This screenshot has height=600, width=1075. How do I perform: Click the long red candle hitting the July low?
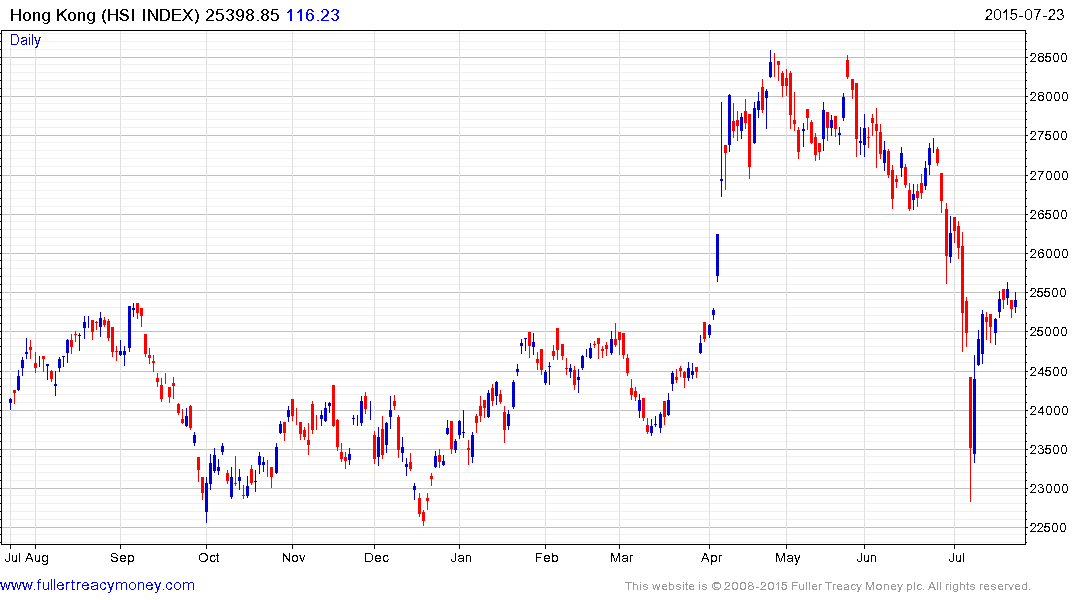pyautogui.click(x=970, y=439)
